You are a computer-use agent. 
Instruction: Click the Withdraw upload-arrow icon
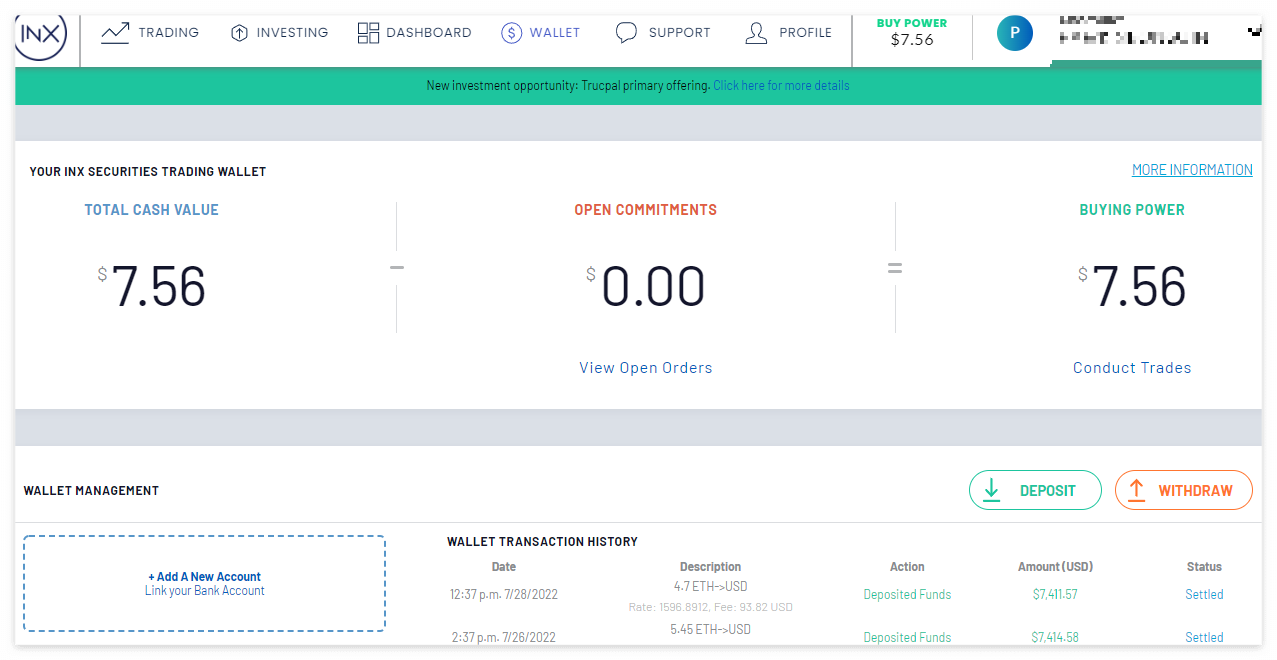click(1136, 490)
